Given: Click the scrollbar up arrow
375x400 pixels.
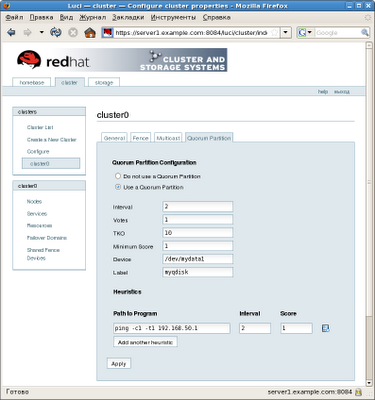Looking at the screenshot, I should [x=369, y=46].
